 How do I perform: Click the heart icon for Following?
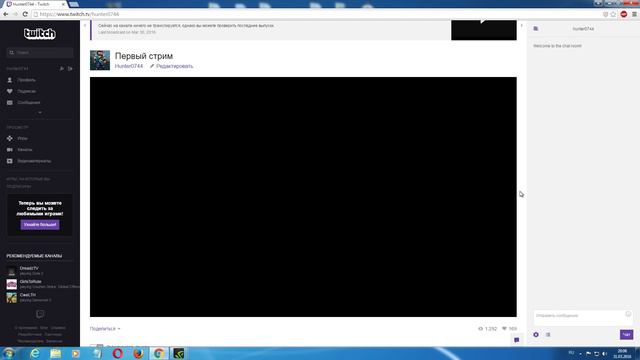click(x=10, y=91)
